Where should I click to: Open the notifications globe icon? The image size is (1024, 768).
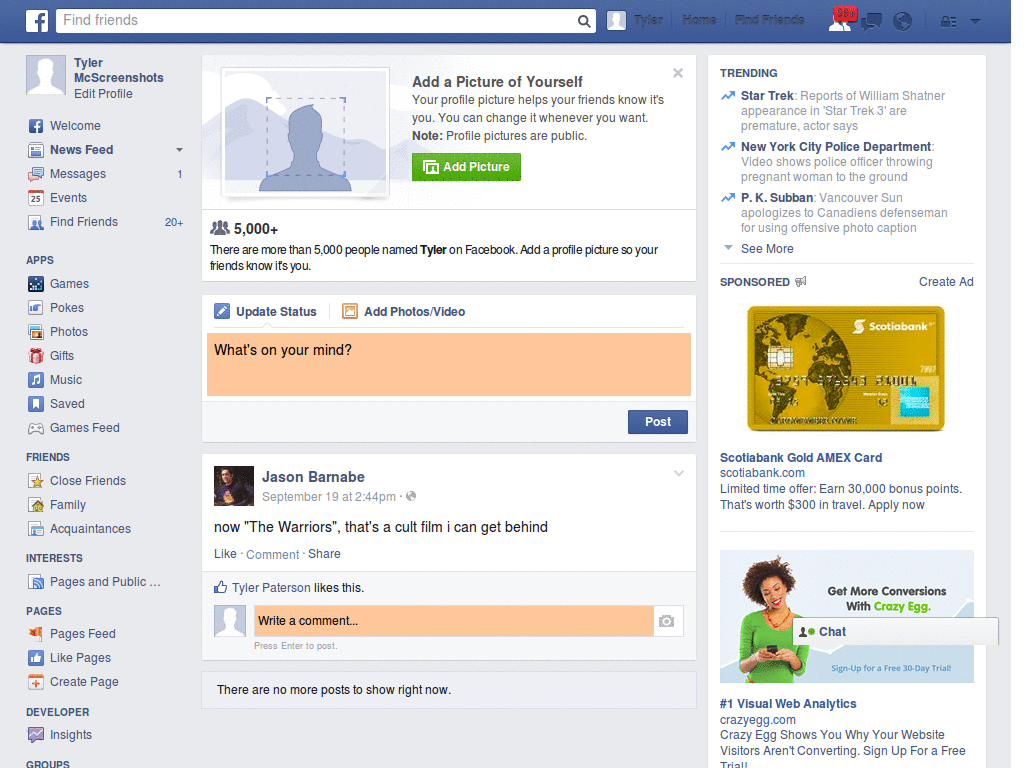click(903, 22)
